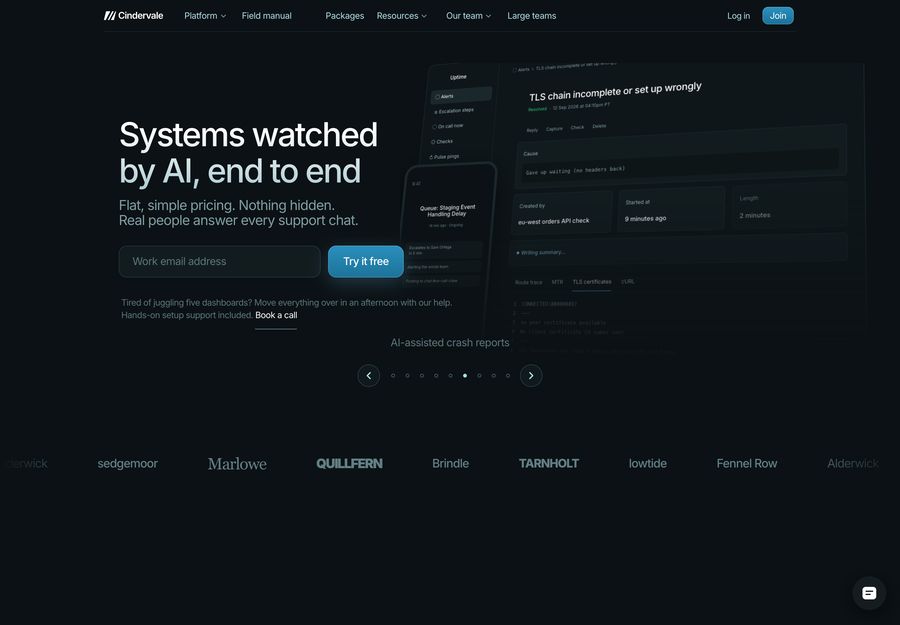Click the AI-assisted crash reports caption

pyautogui.click(x=450, y=343)
